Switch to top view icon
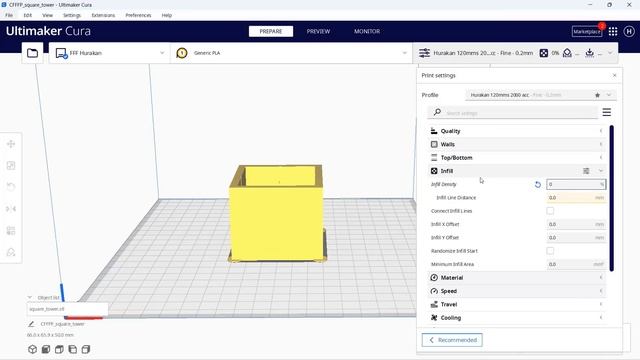This screenshot has height=360, width=640. 59,349
